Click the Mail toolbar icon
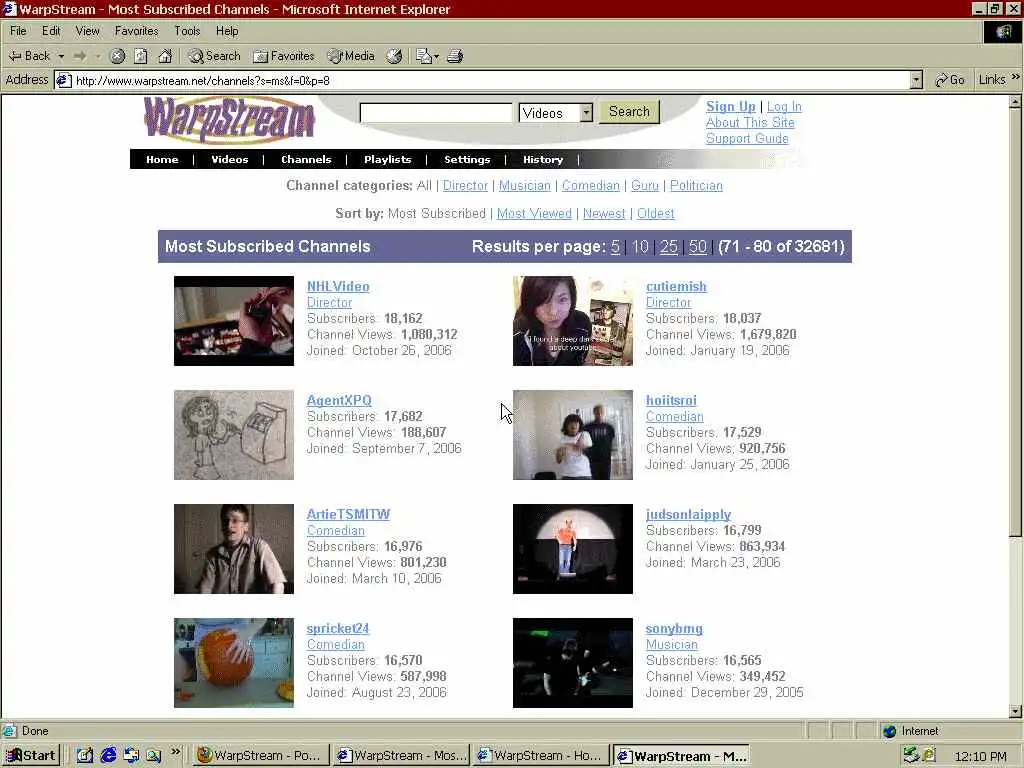 pos(424,56)
